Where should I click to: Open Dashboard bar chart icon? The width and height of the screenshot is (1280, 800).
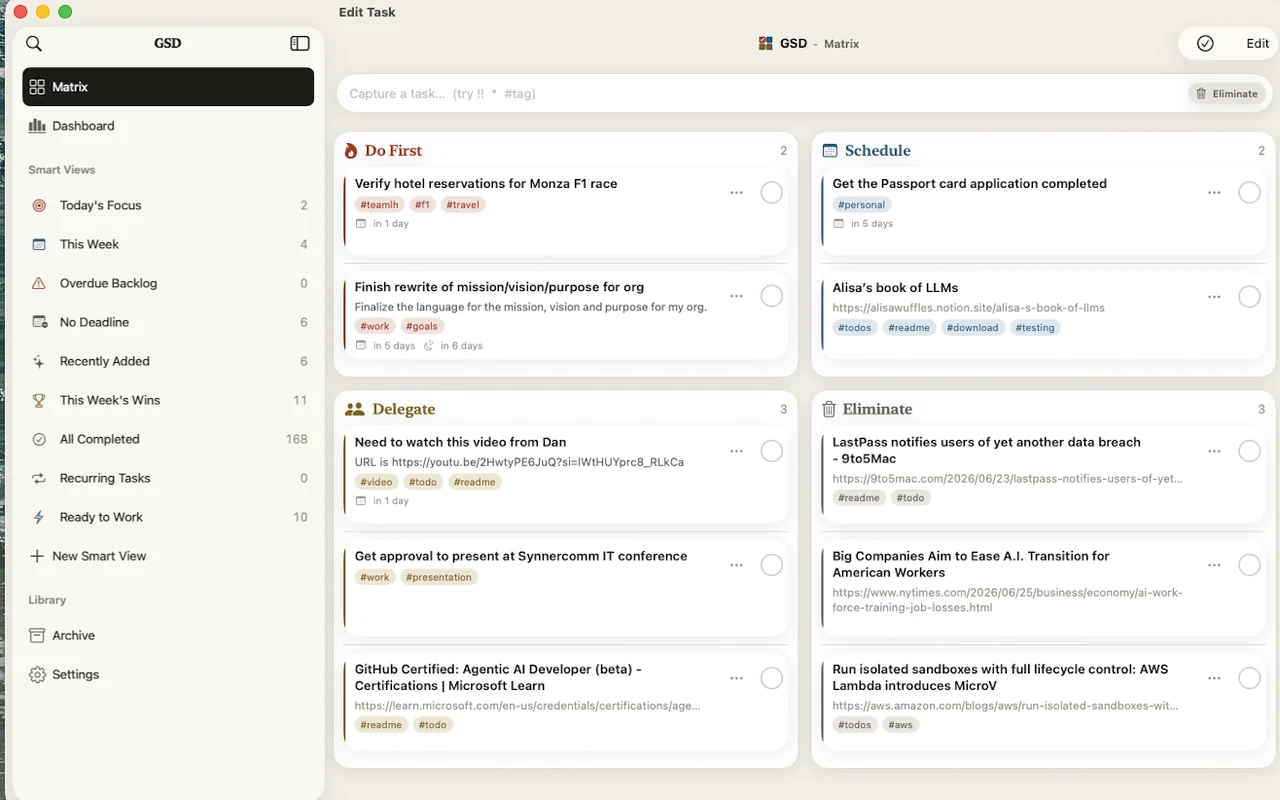coord(38,126)
